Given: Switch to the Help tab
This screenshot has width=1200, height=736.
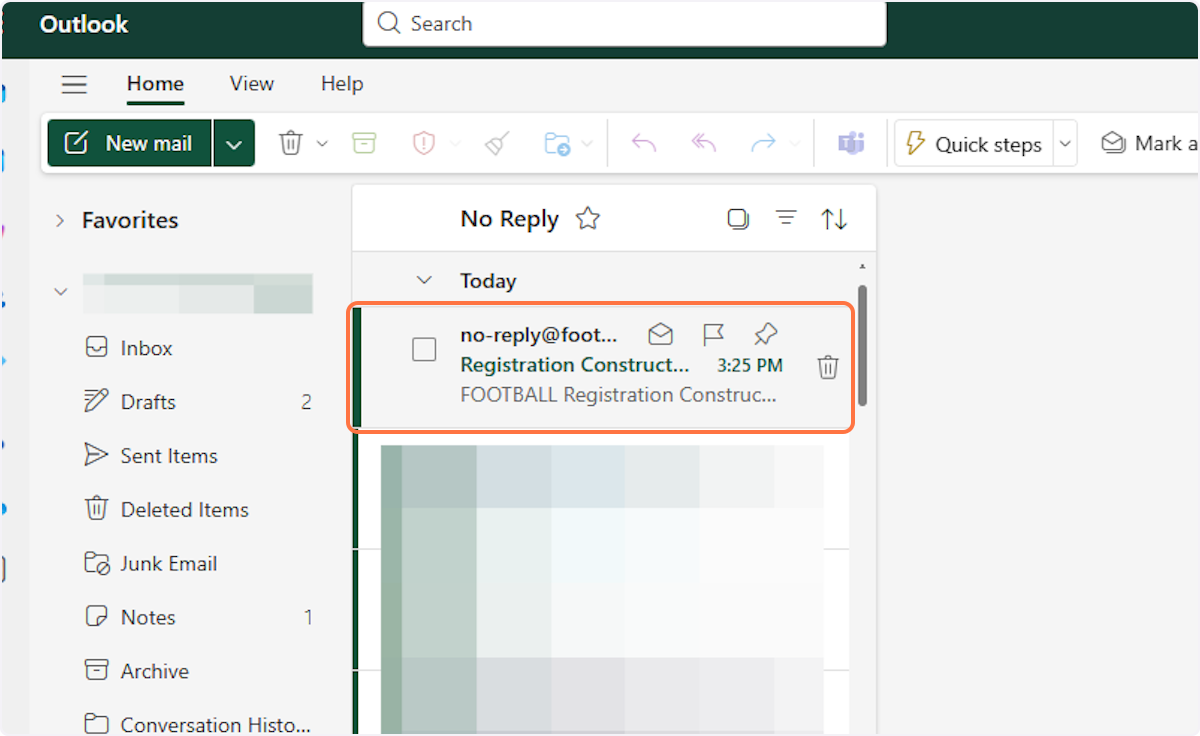Looking at the screenshot, I should coord(342,84).
